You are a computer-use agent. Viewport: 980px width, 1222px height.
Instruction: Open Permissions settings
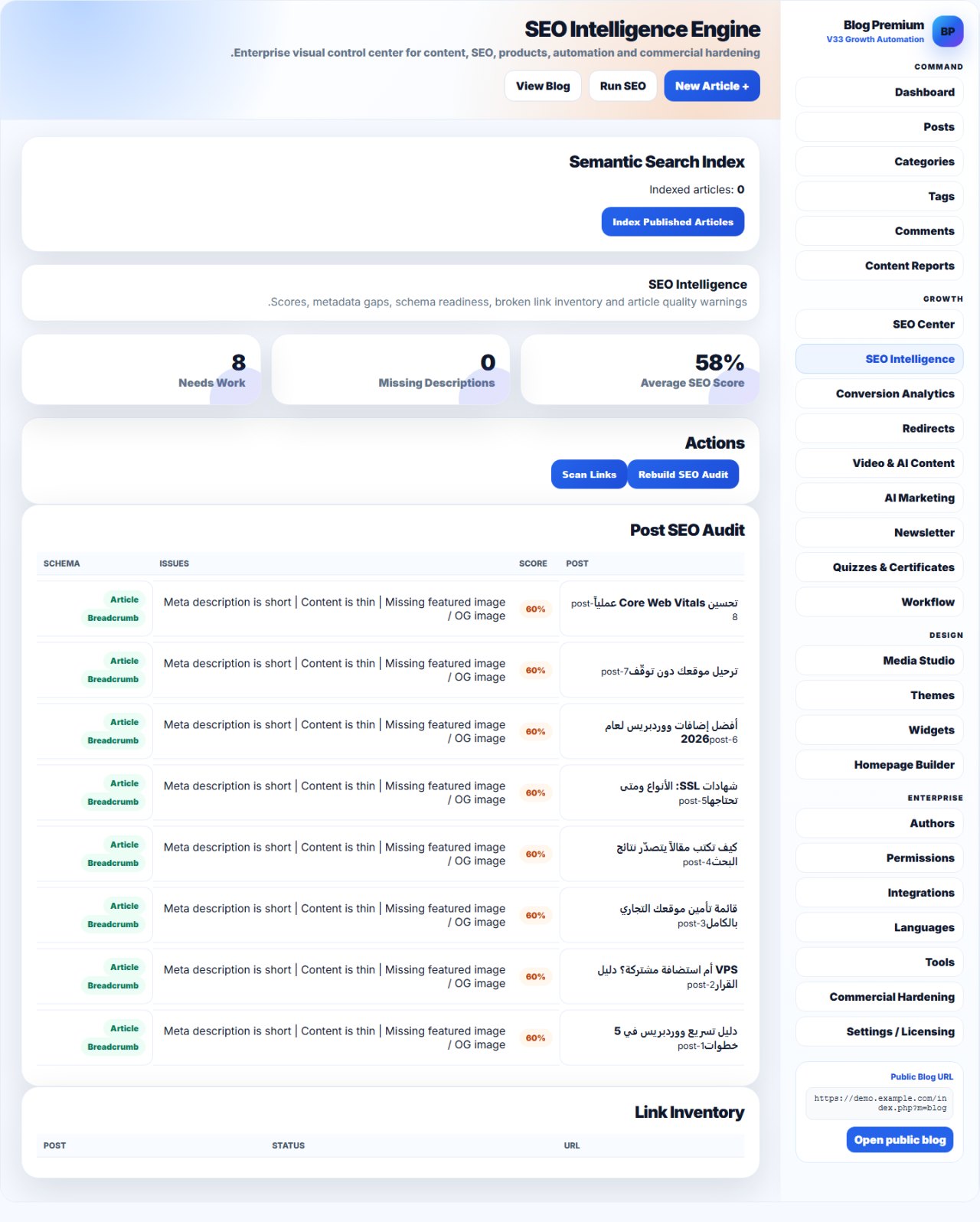point(879,858)
